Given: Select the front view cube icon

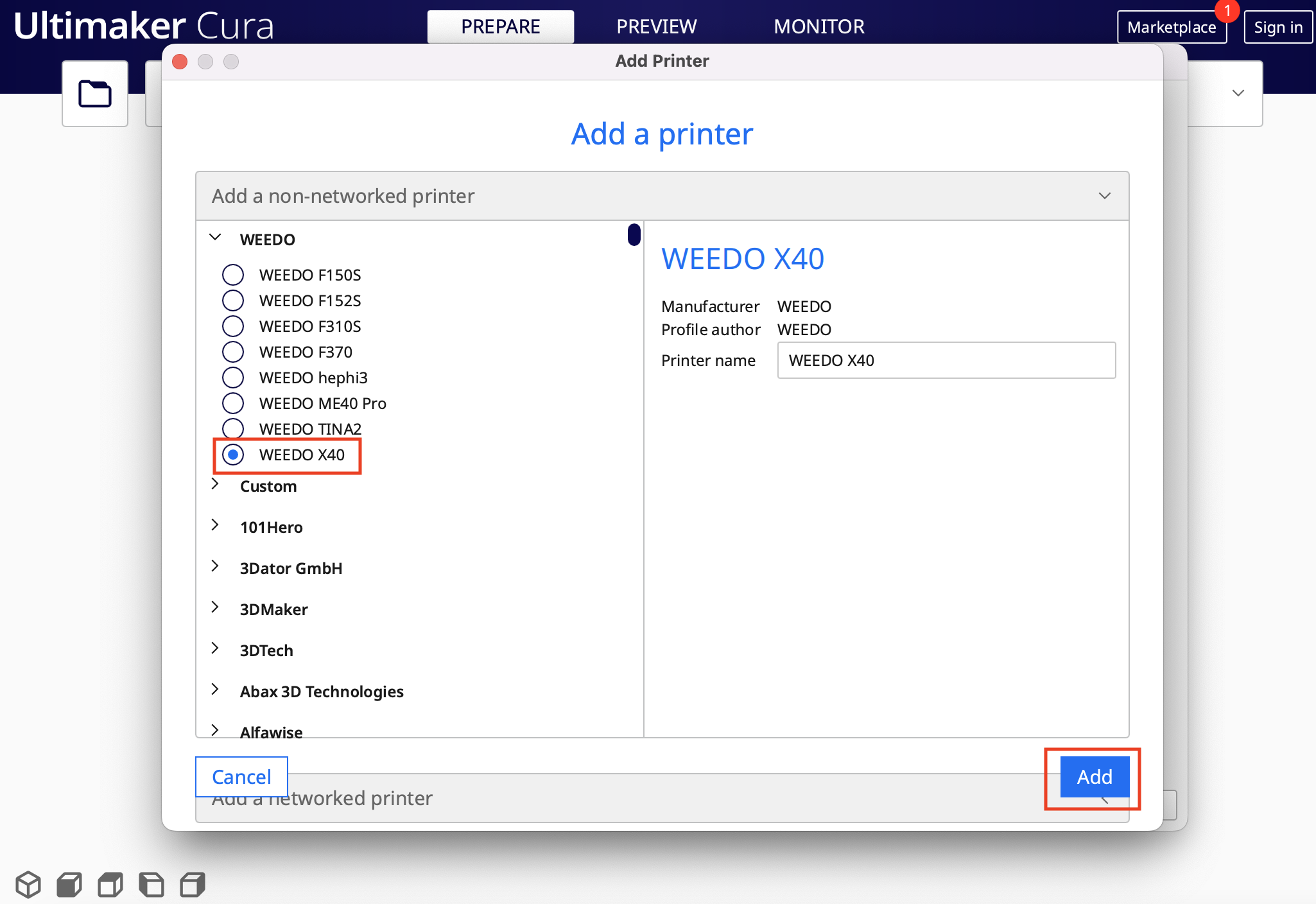Looking at the screenshot, I should [x=69, y=885].
